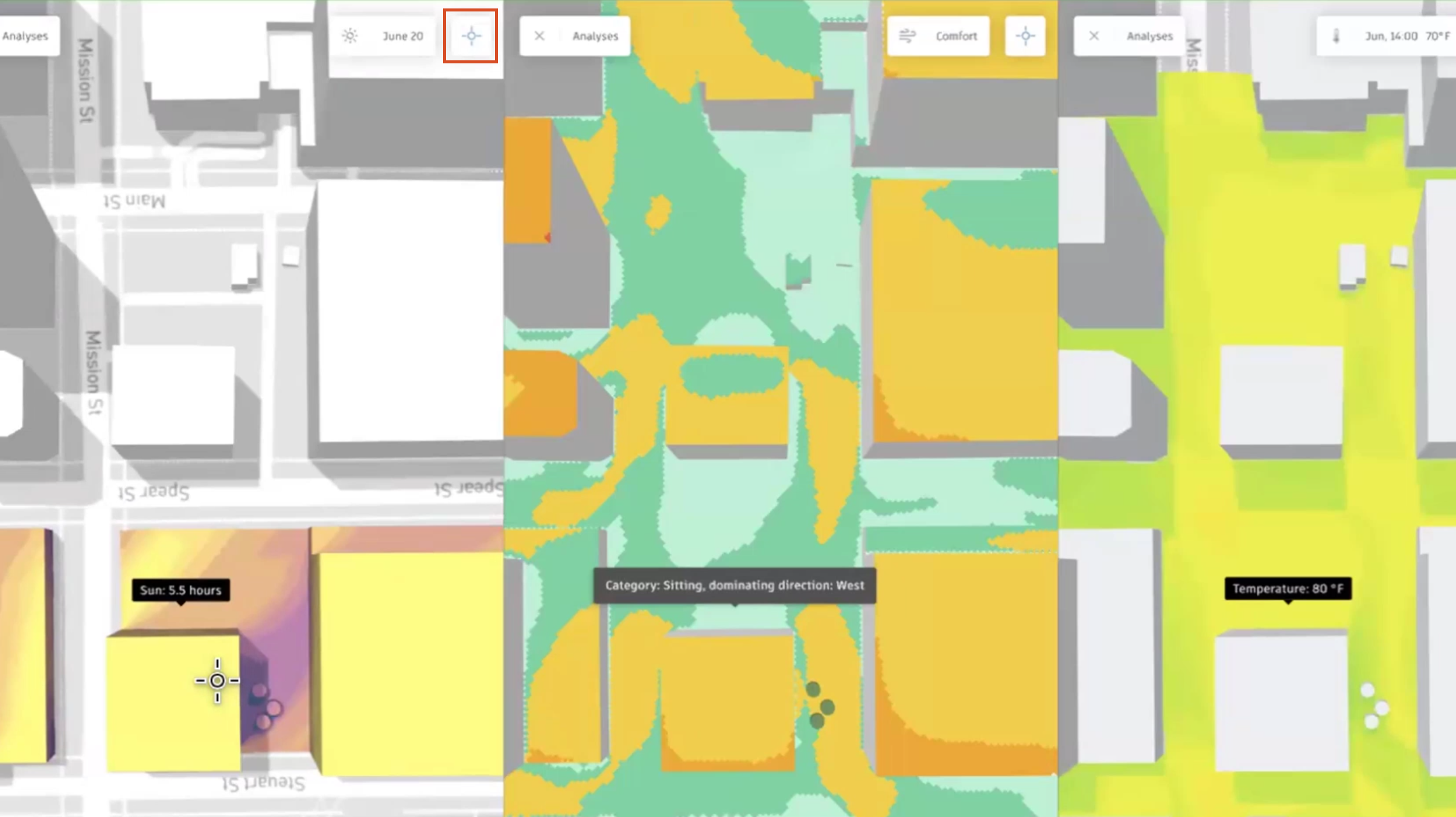The image size is (1456, 817).
Task: Click the Comfort tab header
Action: (940, 35)
